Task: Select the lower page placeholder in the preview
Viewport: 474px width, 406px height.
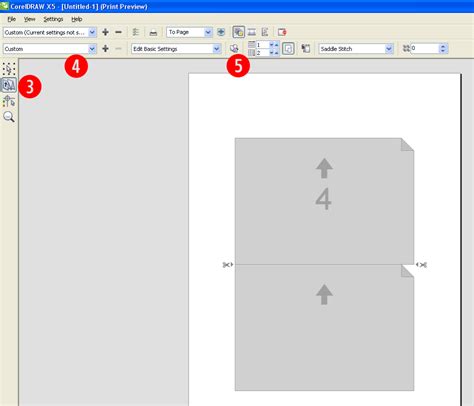Action: (x=324, y=328)
